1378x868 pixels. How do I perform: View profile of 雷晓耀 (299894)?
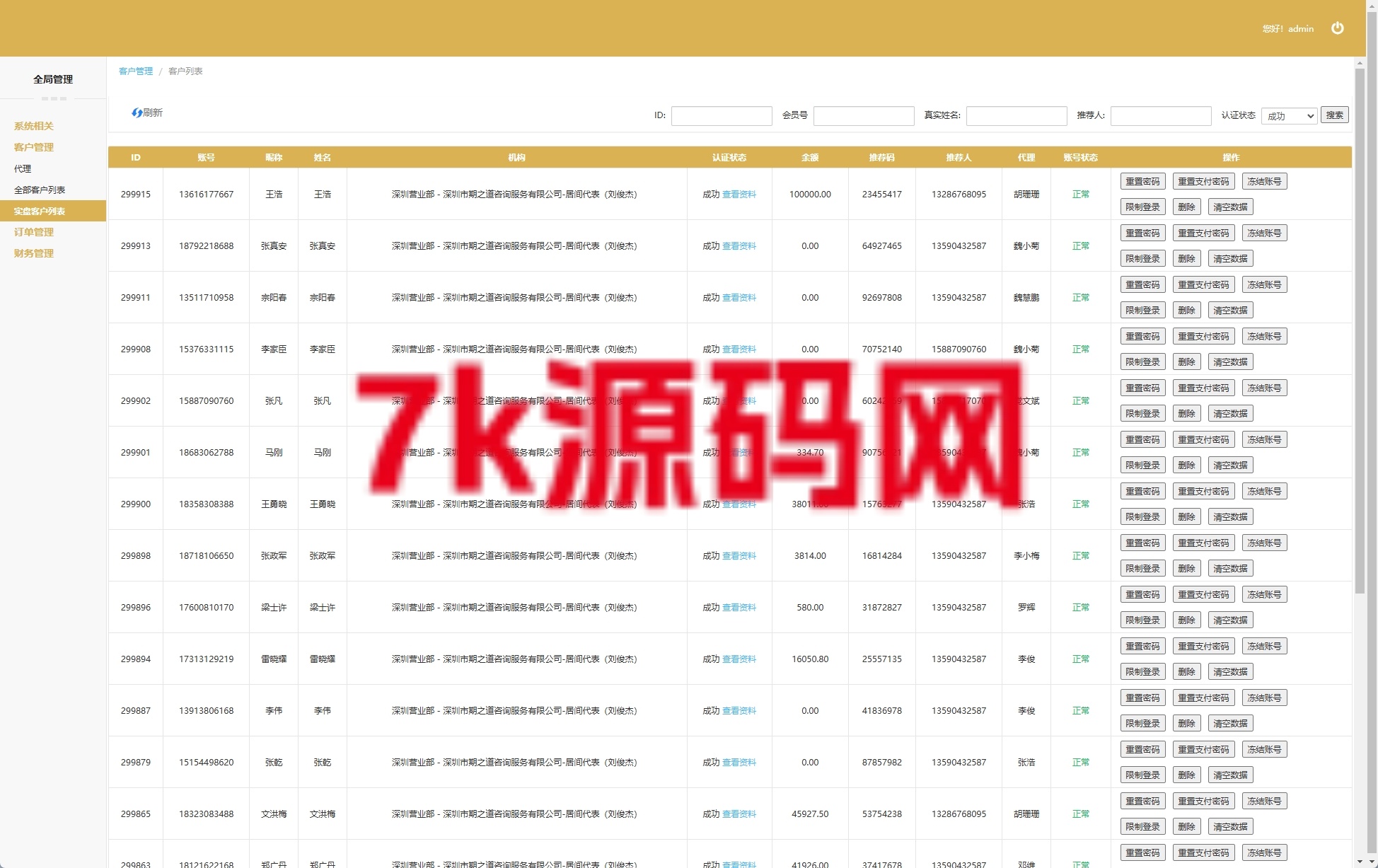coord(739,659)
